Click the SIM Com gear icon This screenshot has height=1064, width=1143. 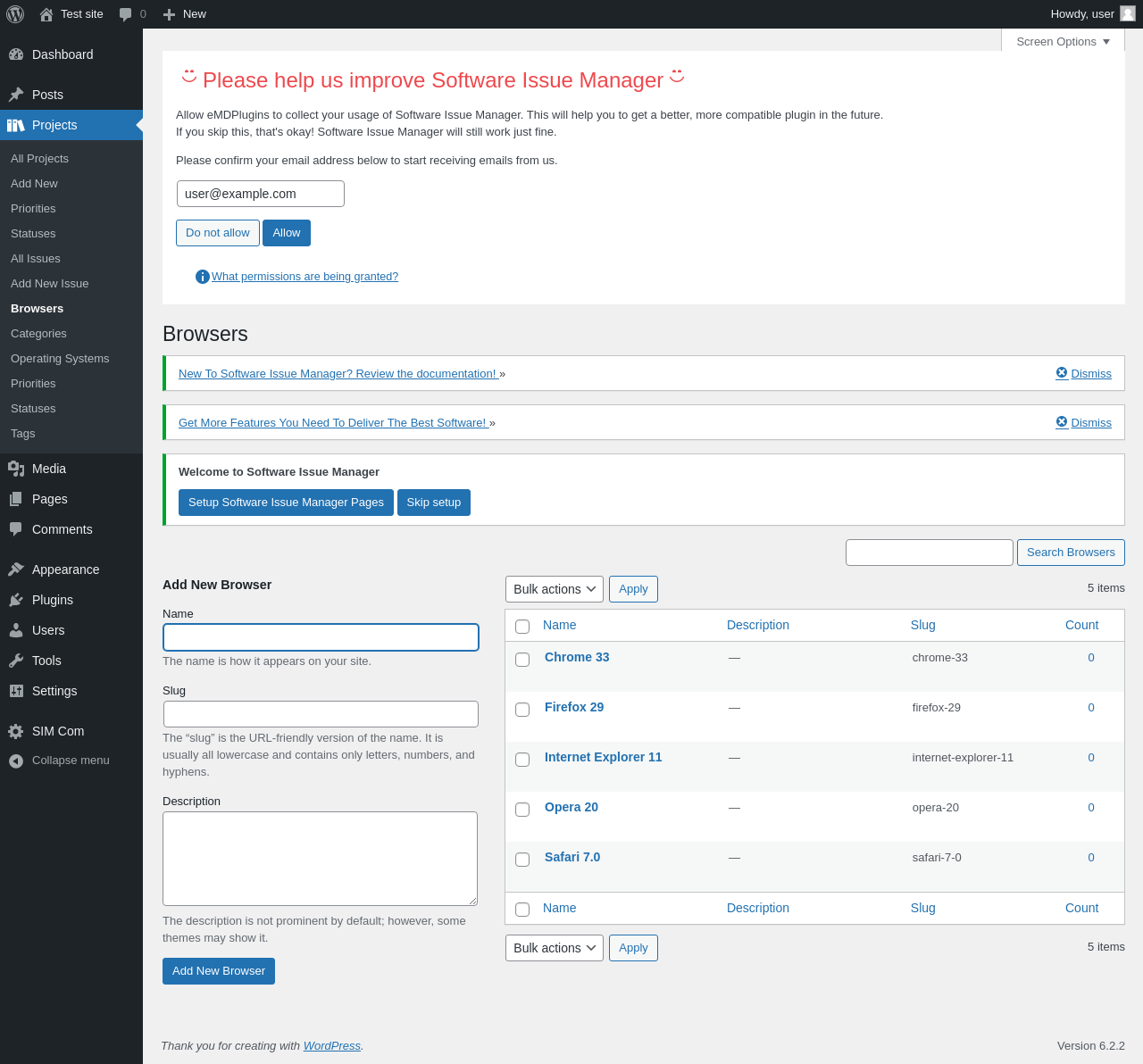coord(16,731)
